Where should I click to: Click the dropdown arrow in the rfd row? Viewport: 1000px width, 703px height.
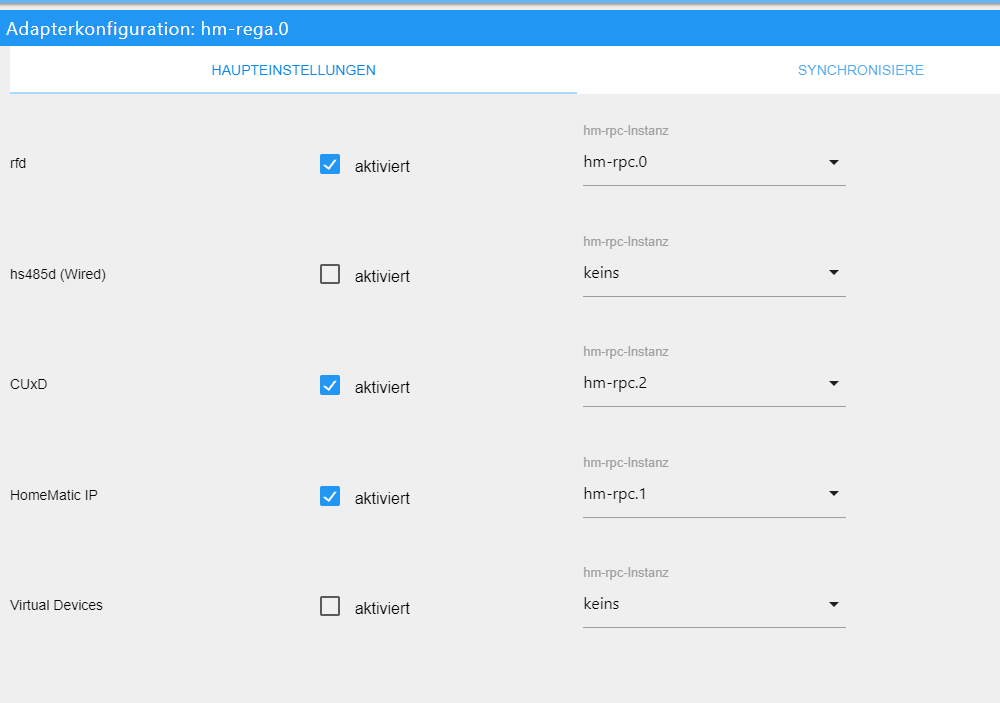[x=834, y=162]
